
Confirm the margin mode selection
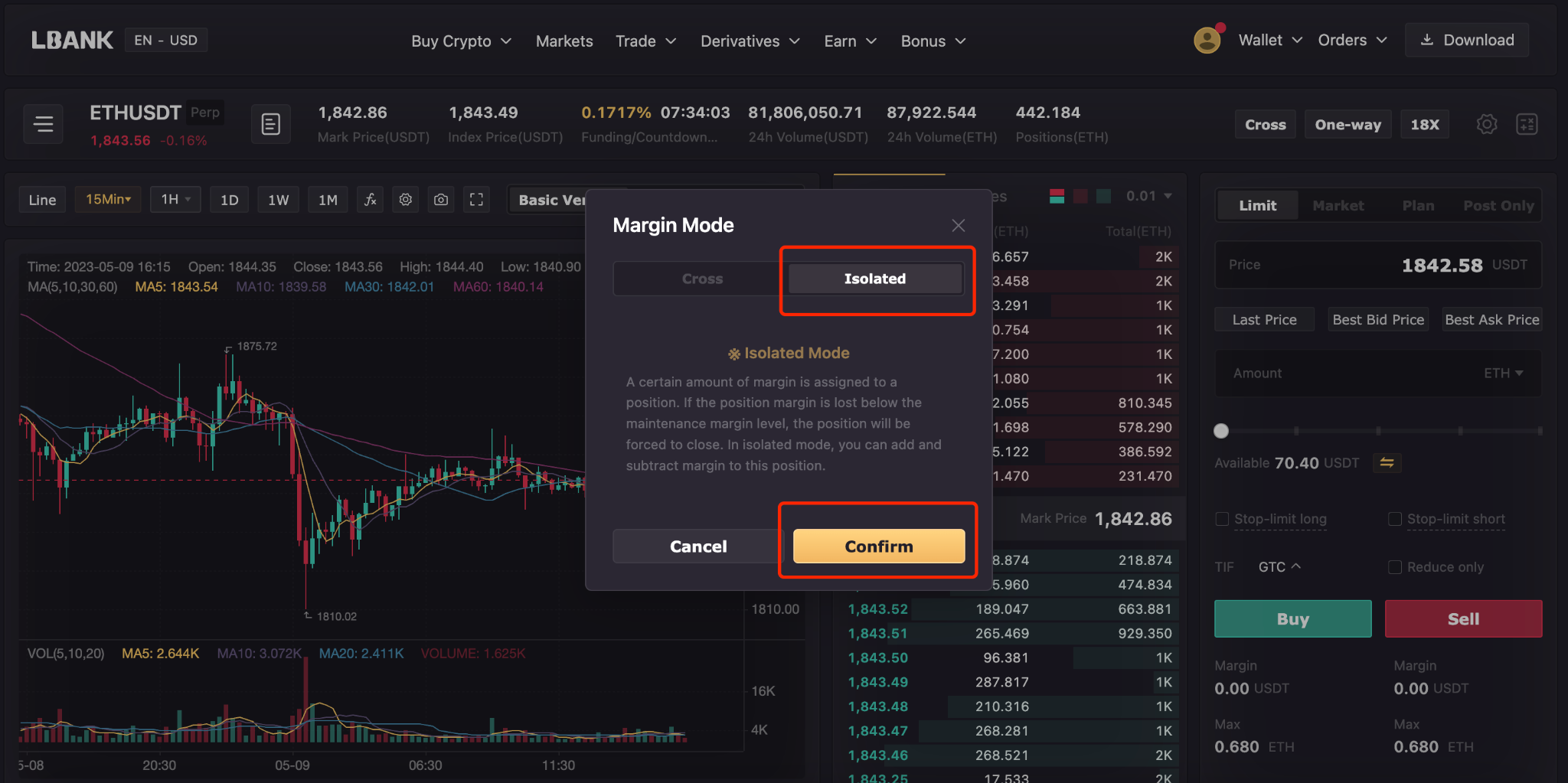878,546
